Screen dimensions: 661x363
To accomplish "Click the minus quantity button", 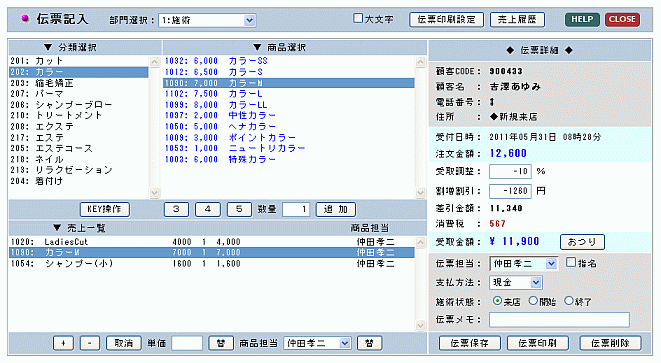I will pos(89,343).
